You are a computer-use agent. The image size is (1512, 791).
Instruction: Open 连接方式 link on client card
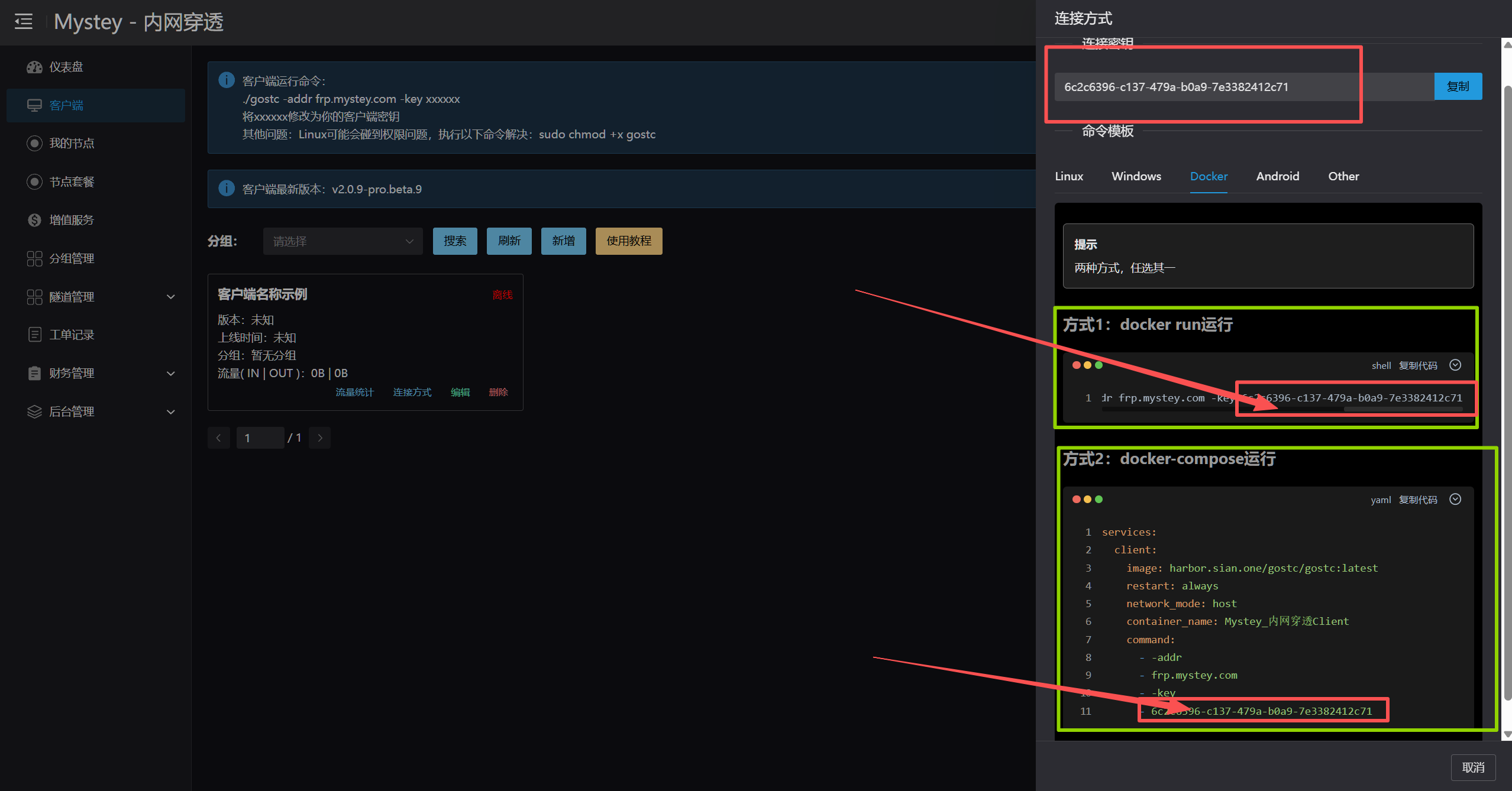pos(412,392)
